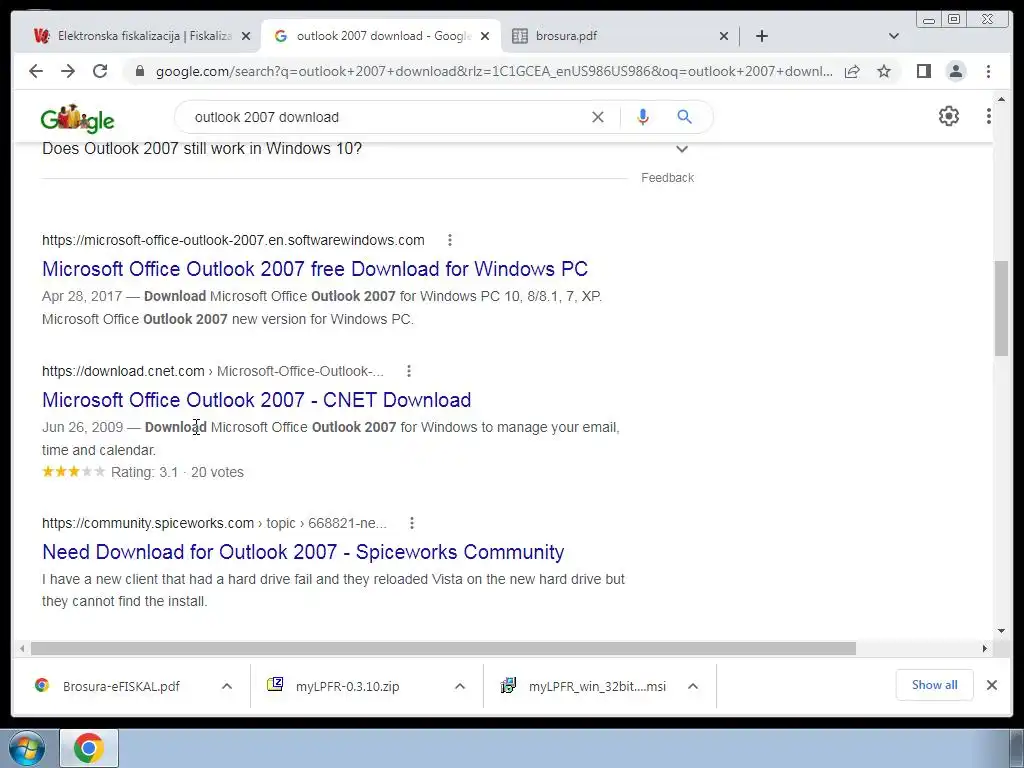Click the microsoft-office-outlook-2007.en.softwarewindows.com URL text
Screen dimensions: 1024x768
233,240
